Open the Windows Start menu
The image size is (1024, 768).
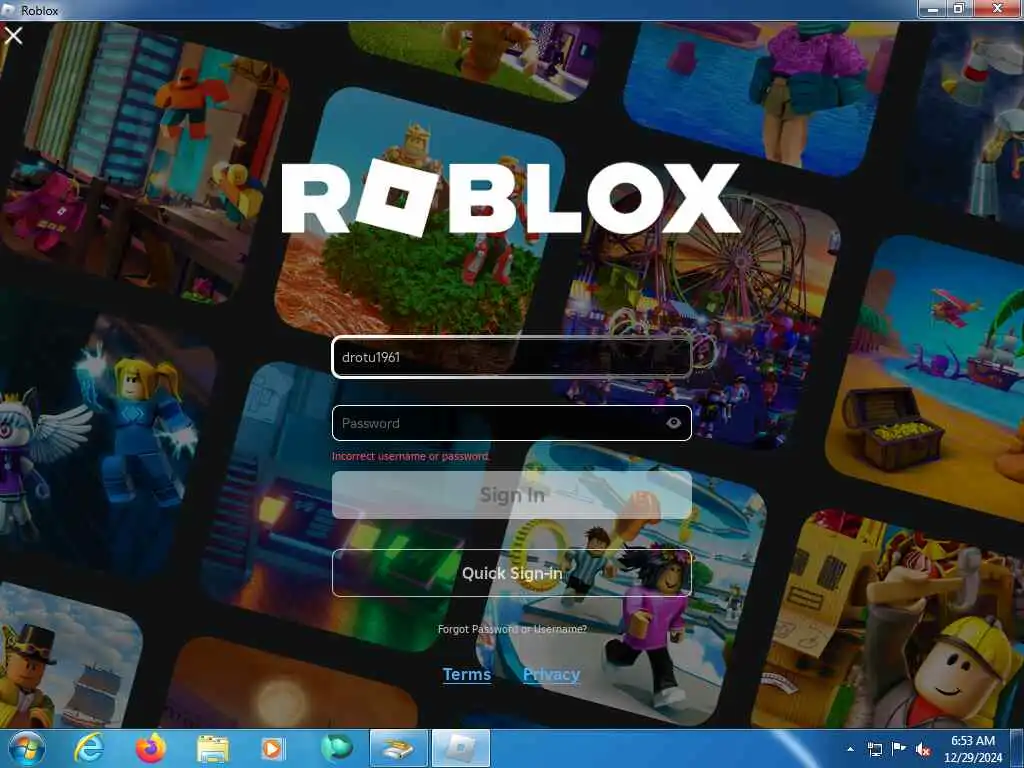[27, 748]
